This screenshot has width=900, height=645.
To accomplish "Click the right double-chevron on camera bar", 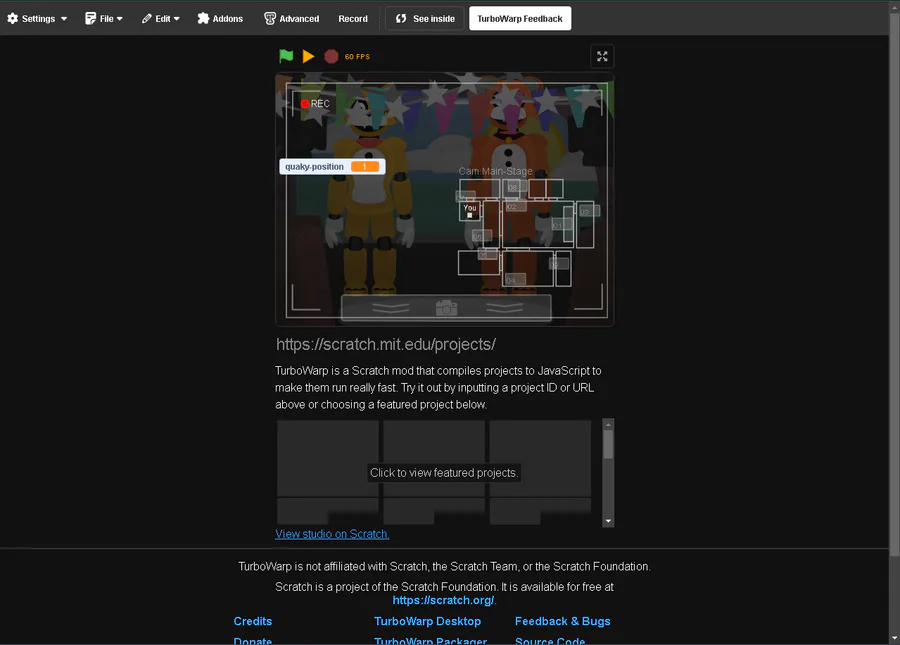I will click(505, 308).
